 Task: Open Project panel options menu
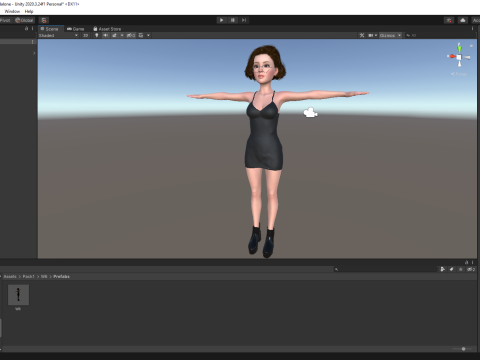click(473, 262)
